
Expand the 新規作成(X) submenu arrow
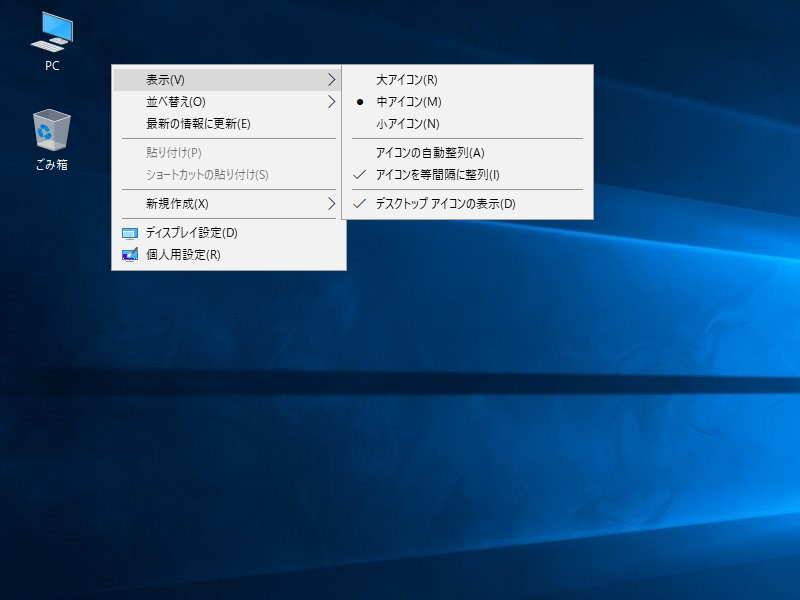[x=332, y=204]
